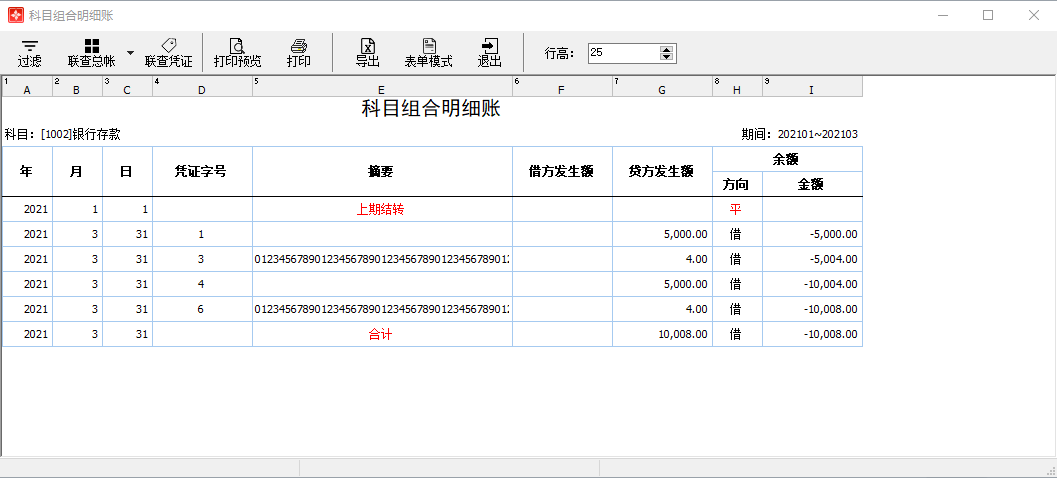Screen dimensions: 1057x478
Task: Click the 联查总帐 grid icon
Action: tap(91, 46)
